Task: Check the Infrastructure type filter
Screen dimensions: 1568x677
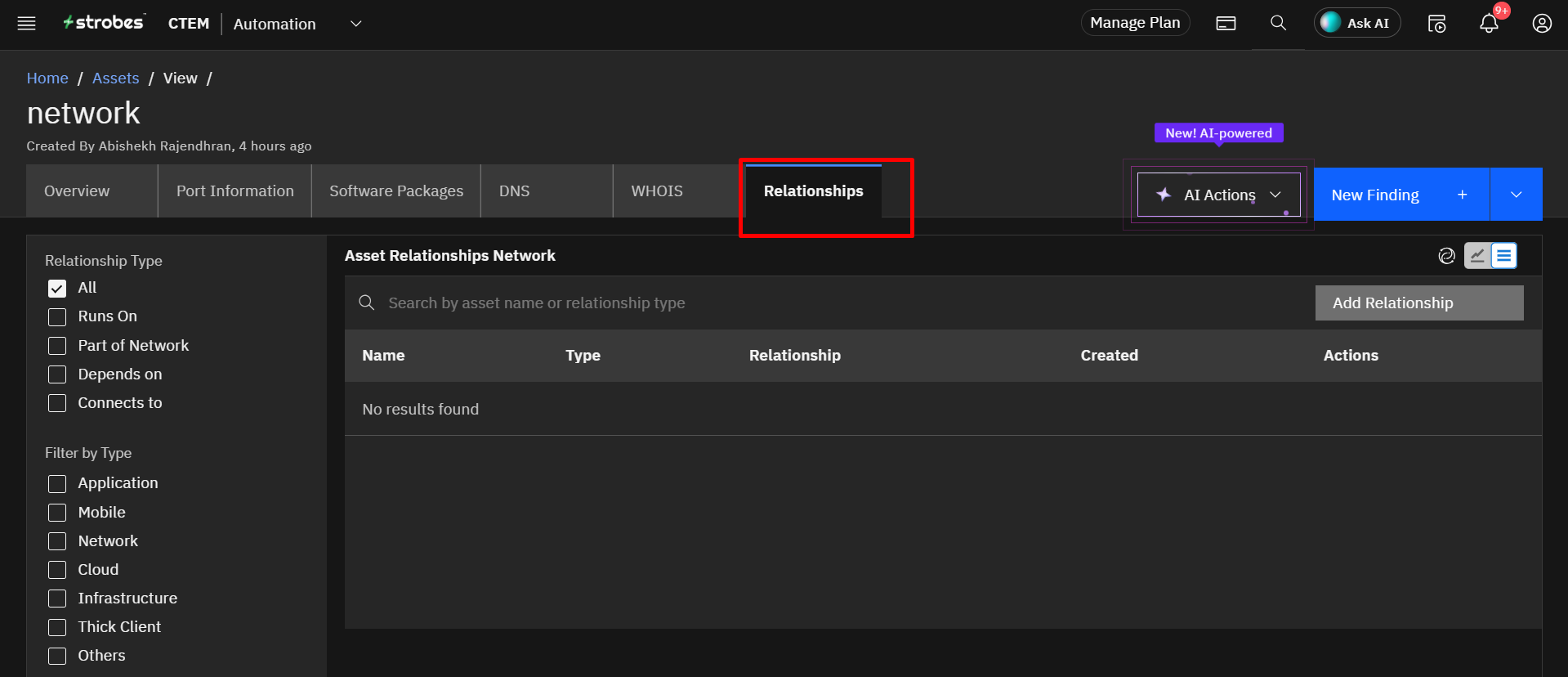Action: pos(57,599)
